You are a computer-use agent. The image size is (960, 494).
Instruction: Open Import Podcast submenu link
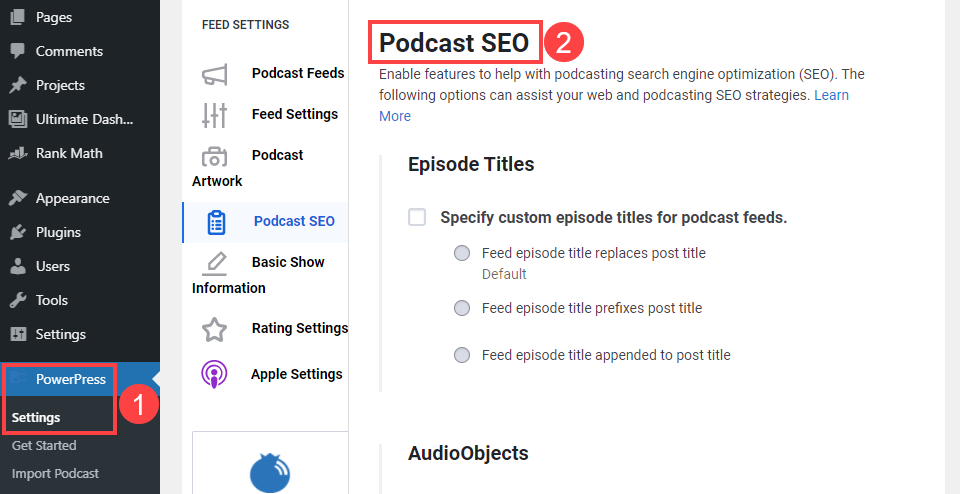tap(55, 474)
